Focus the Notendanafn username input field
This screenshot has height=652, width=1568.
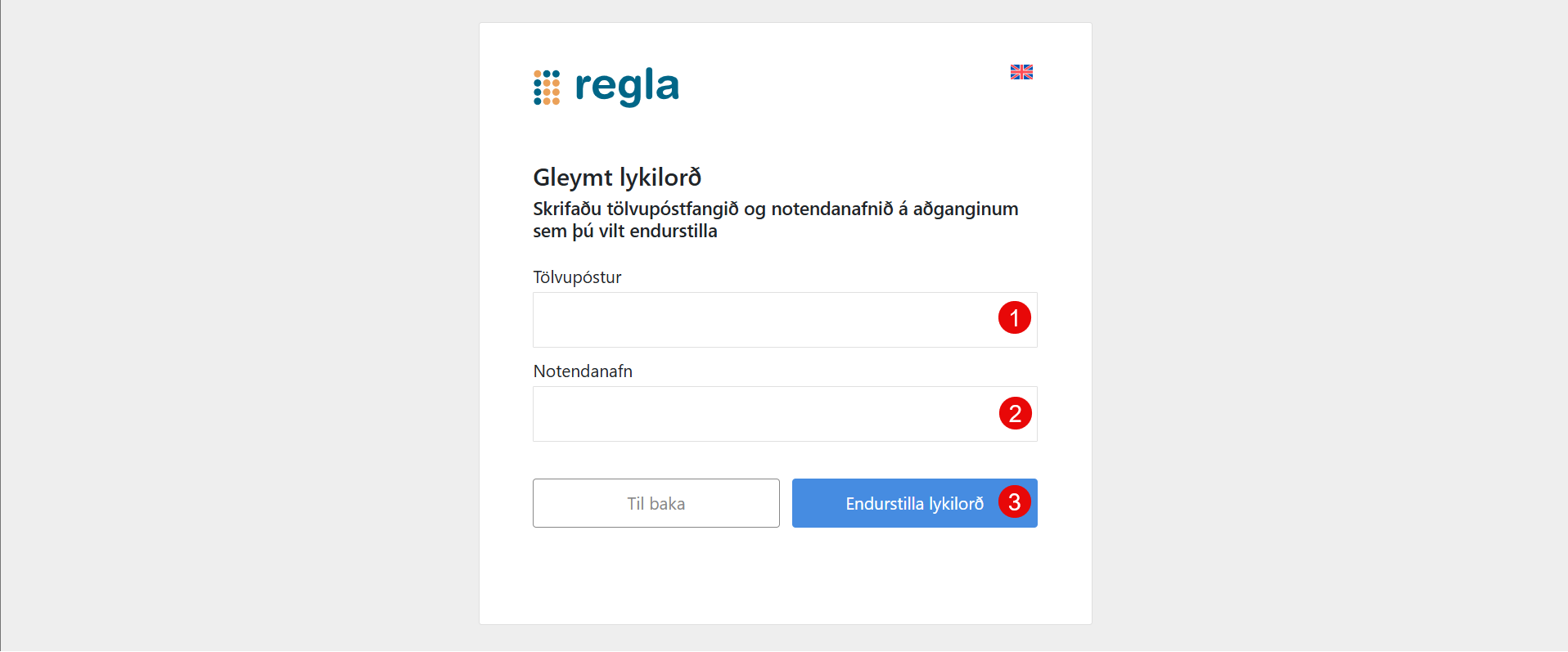pyautogui.click(x=761, y=414)
